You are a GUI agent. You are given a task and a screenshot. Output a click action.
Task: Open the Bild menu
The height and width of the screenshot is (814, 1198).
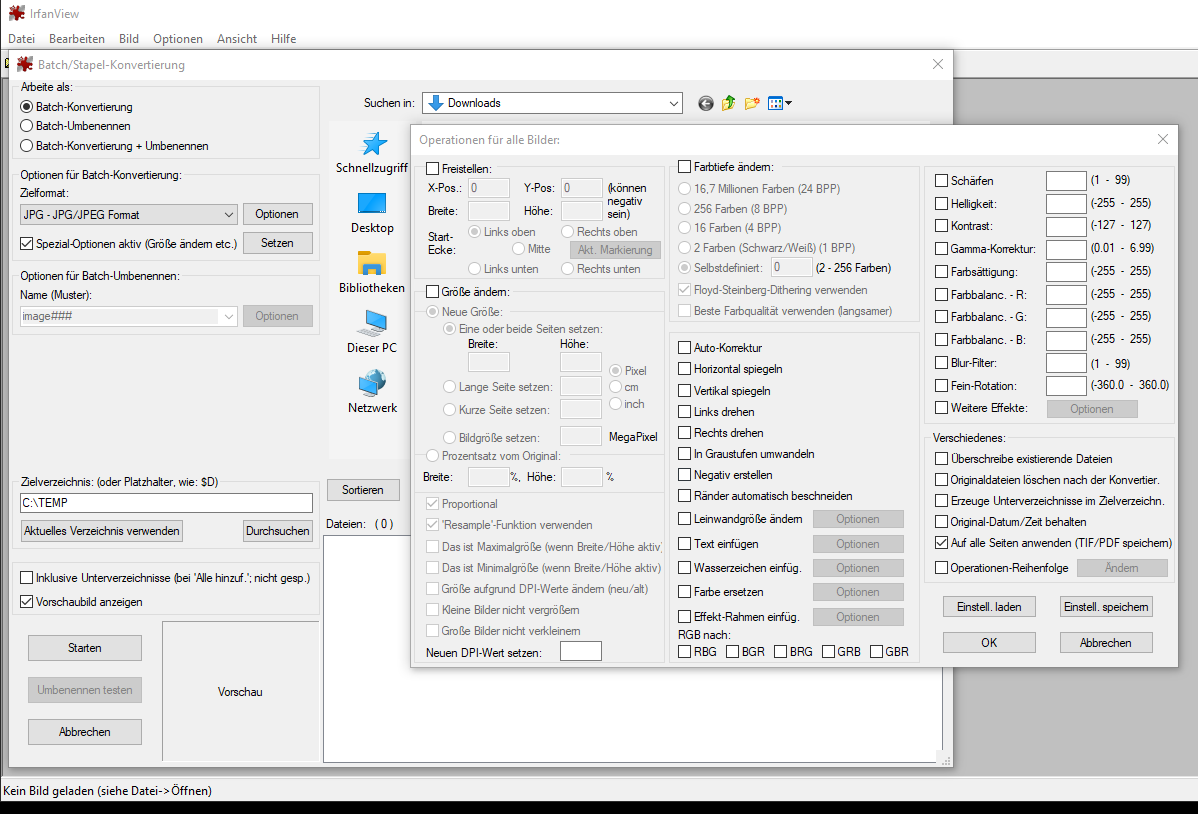(x=129, y=39)
